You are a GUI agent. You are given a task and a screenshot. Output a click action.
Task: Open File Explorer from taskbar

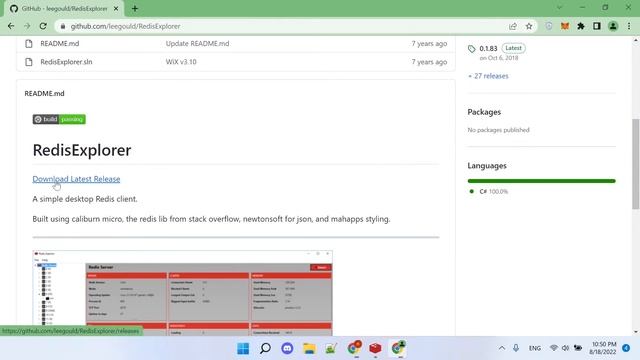click(x=309, y=348)
